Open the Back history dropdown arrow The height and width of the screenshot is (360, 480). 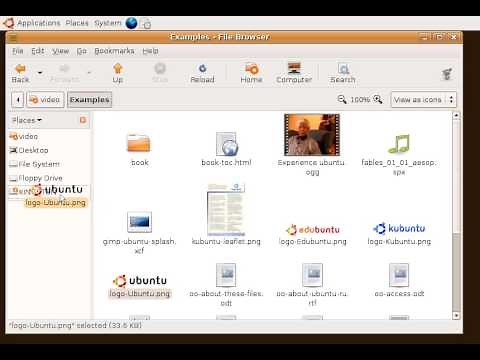point(40,73)
